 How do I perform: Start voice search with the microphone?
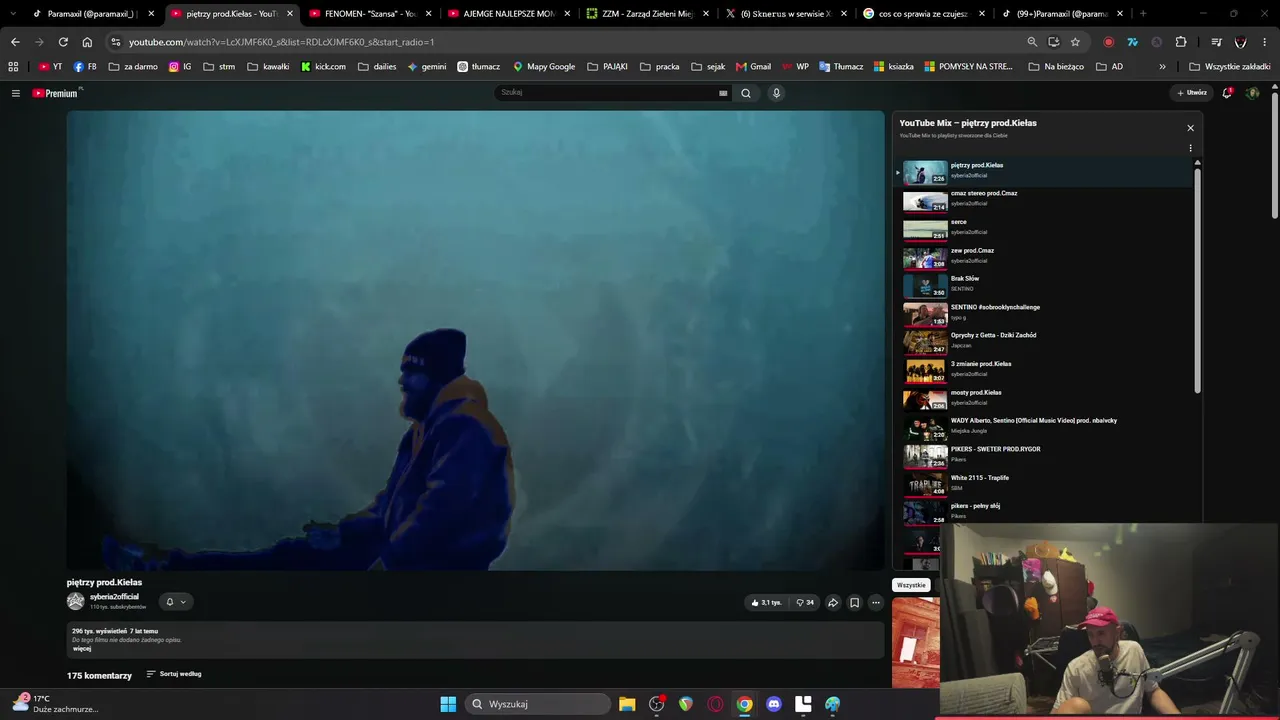click(776, 93)
